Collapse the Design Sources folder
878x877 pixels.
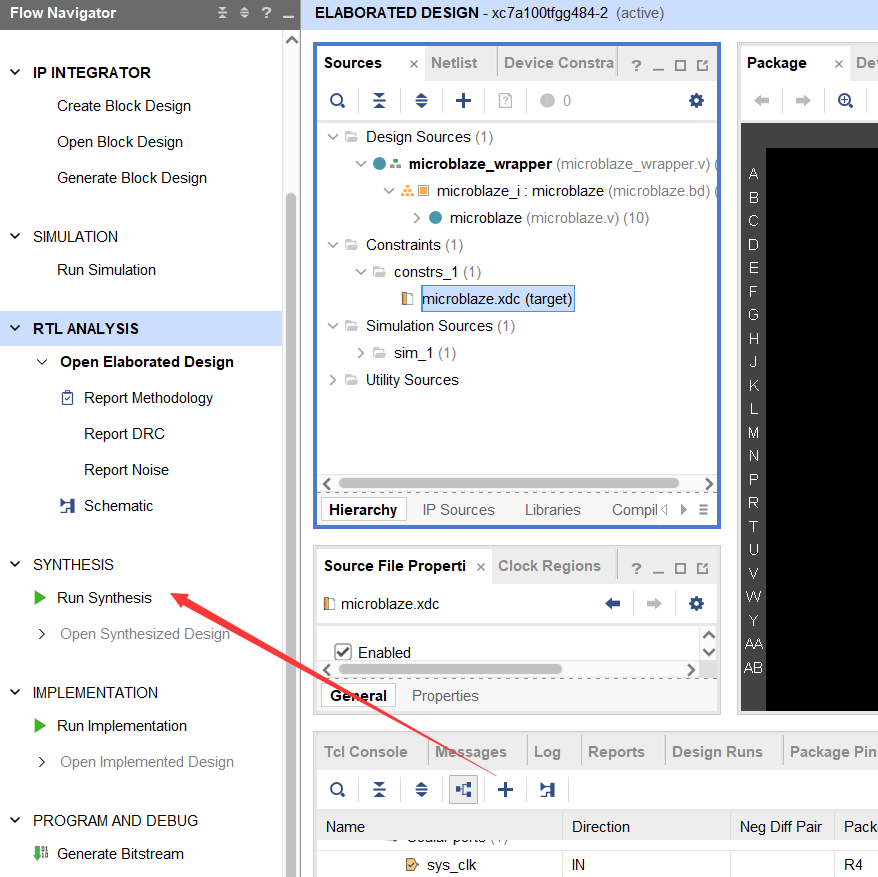point(332,137)
